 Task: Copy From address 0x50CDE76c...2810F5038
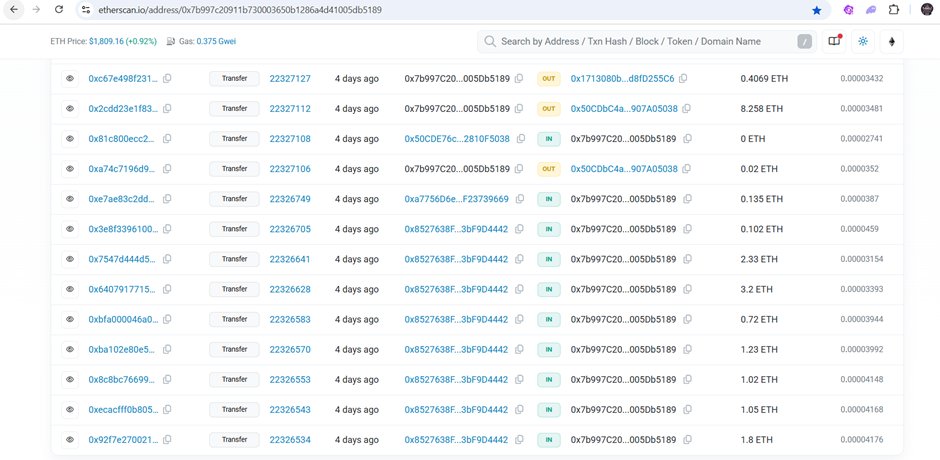(x=520, y=139)
